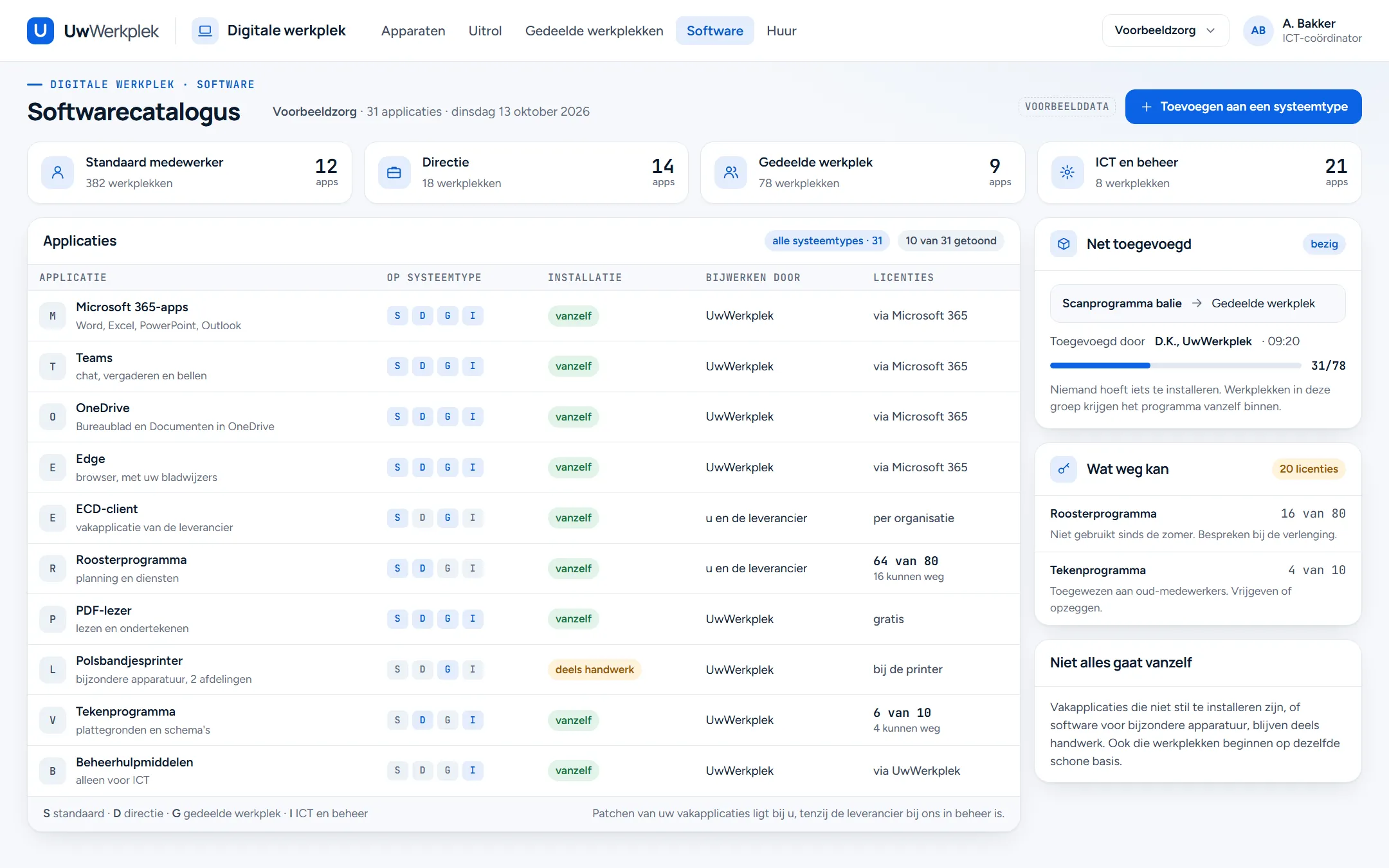Viewport: 1389px width, 868px height.
Task: Open the 10 van 31 getoond selector
Action: click(950, 240)
